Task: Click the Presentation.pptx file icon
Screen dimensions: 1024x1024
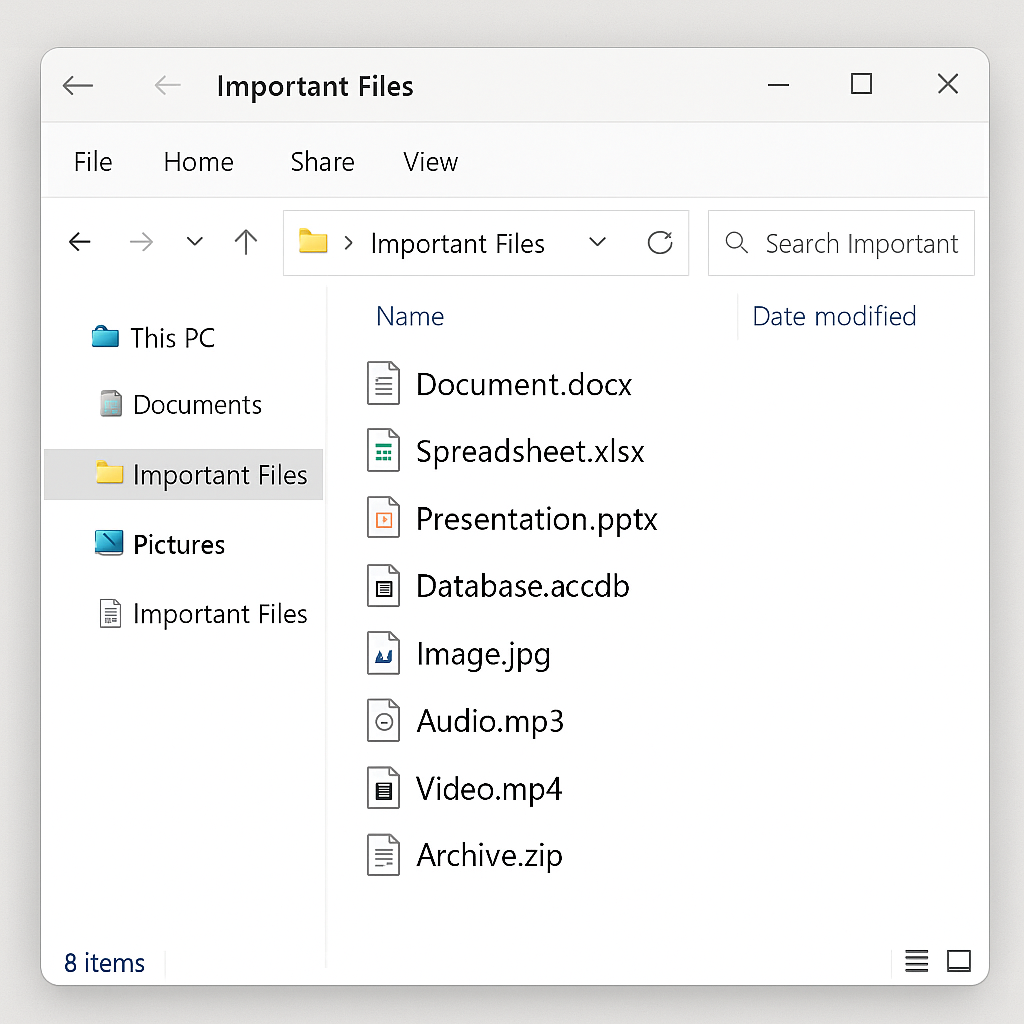Action: coord(383,519)
